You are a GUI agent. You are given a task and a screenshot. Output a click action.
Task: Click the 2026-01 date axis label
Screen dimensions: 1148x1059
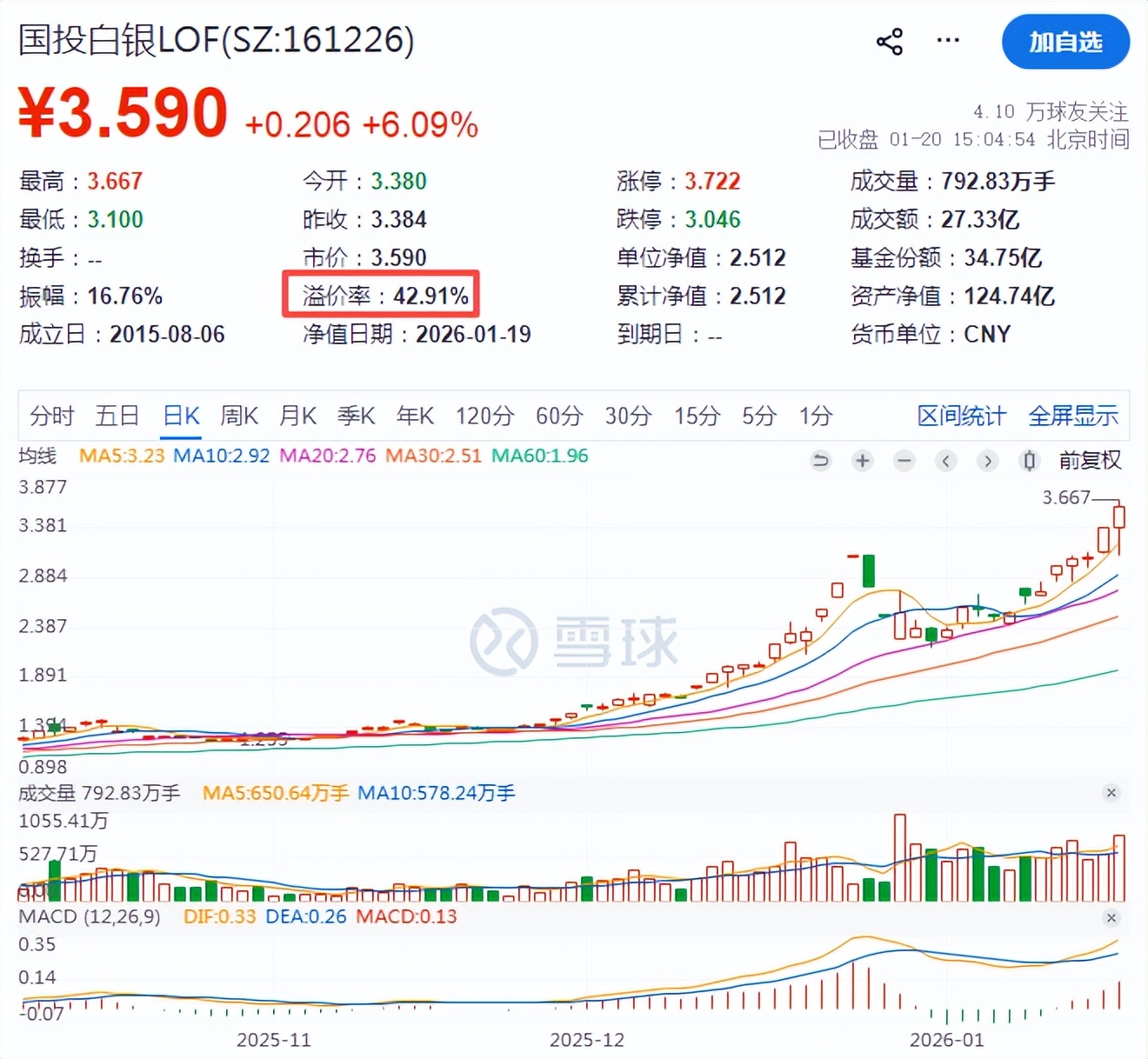pos(947,1040)
